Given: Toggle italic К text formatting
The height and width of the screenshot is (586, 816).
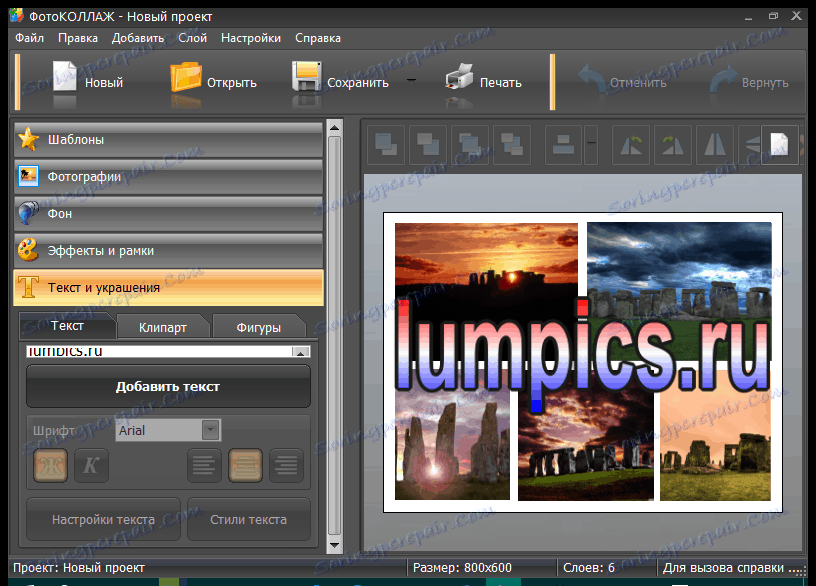Looking at the screenshot, I should [x=91, y=465].
